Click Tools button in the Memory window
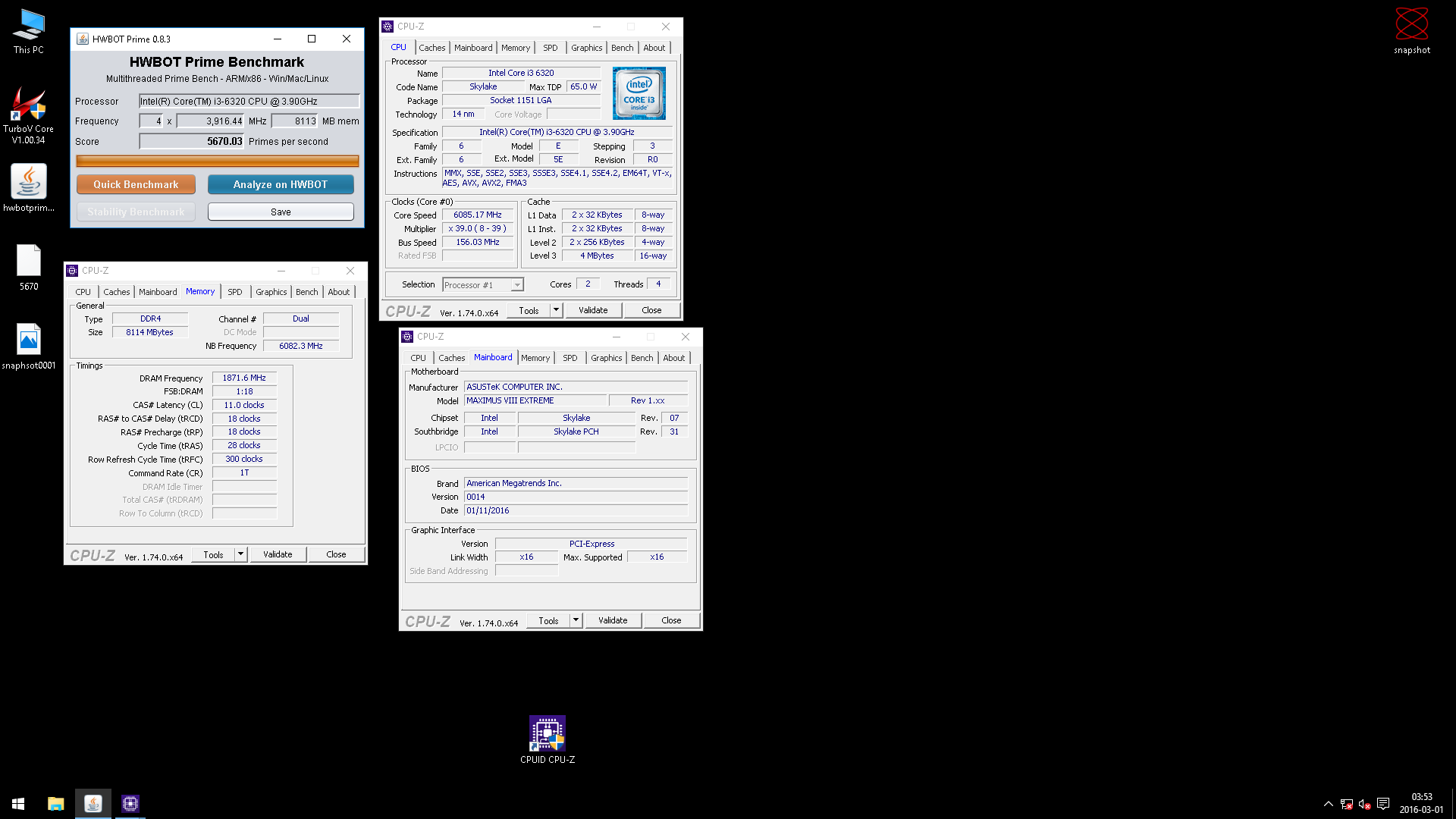1456x819 pixels. pyautogui.click(x=213, y=554)
